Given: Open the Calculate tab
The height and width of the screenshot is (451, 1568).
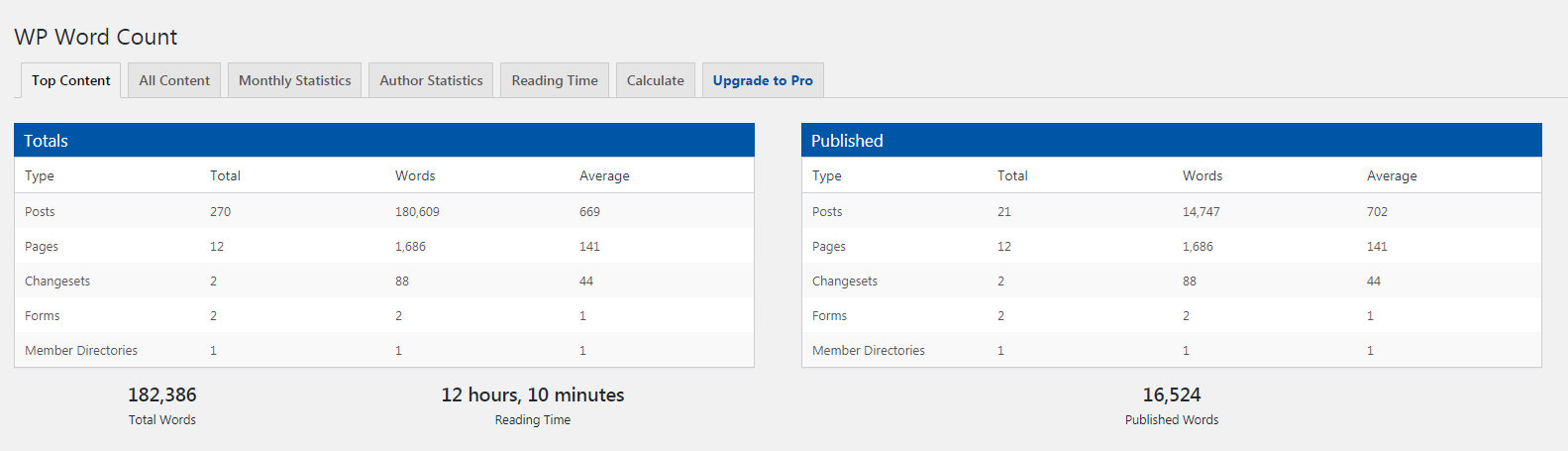Looking at the screenshot, I should (x=655, y=80).
